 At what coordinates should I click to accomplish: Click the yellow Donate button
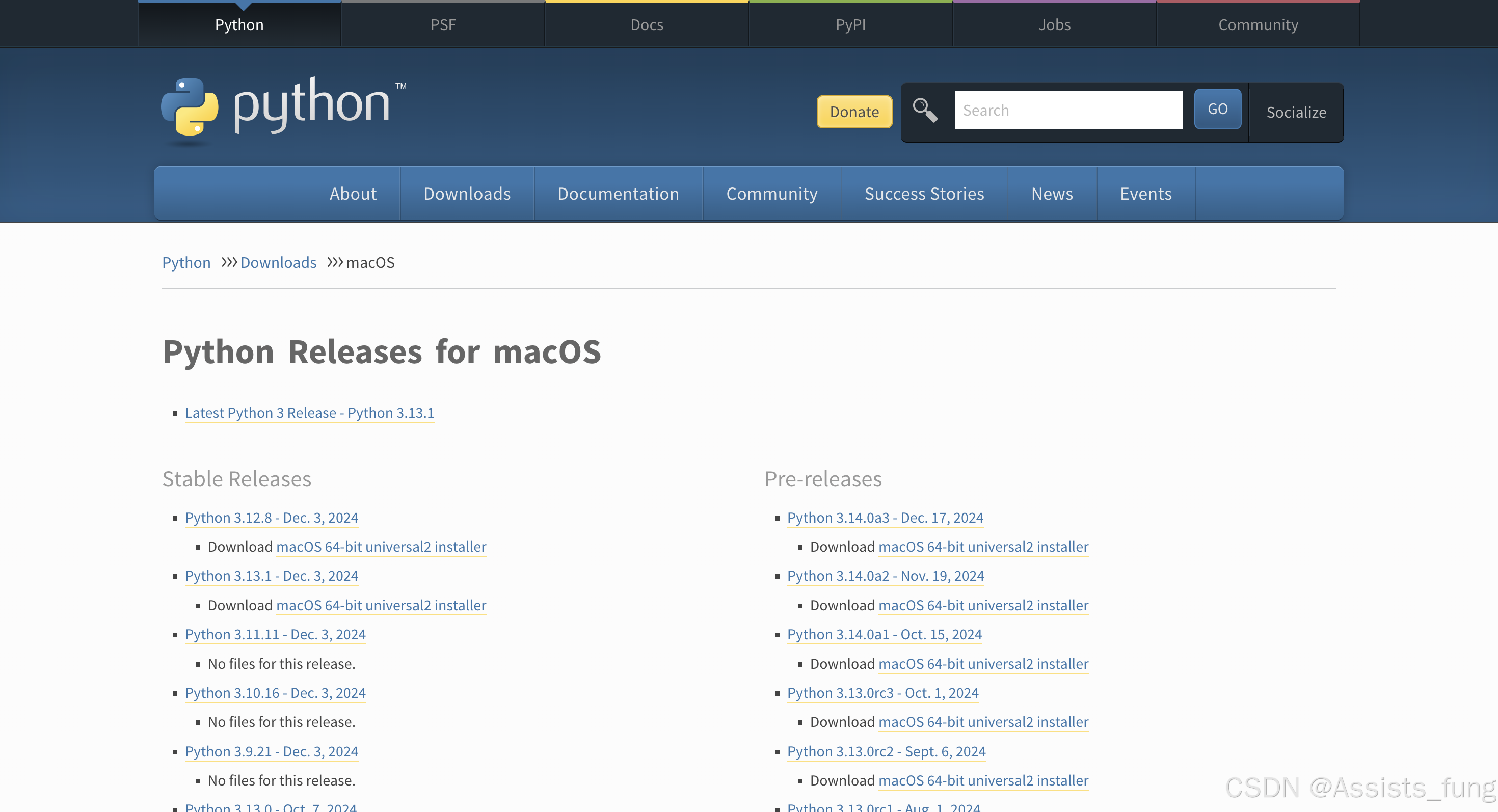coord(853,112)
